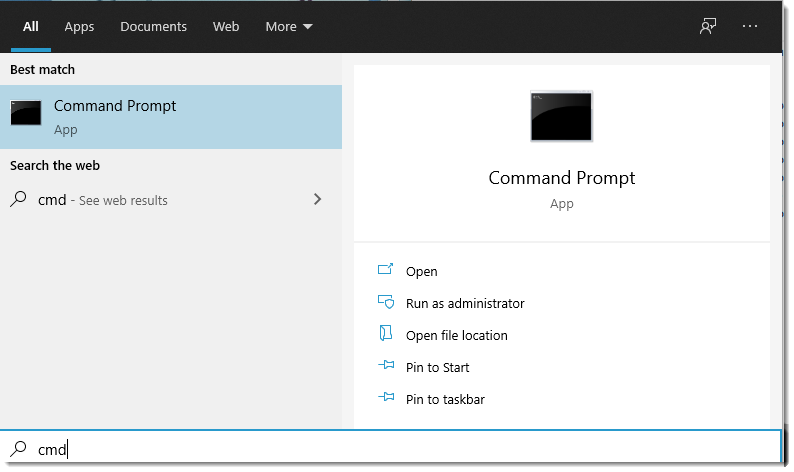Click the Pin to Start pin icon
794x472 pixels.
[x=386, y=367]
